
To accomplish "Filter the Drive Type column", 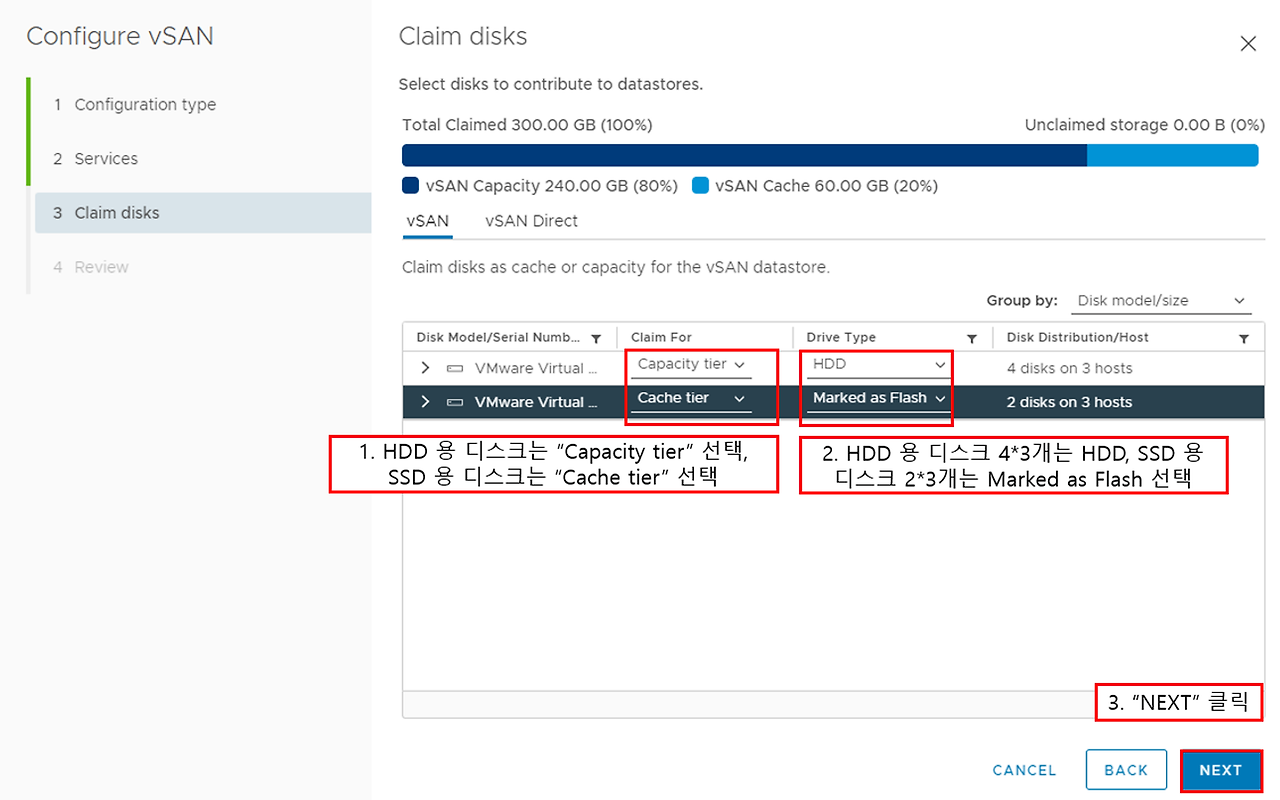I will click(x=971, y=339).
